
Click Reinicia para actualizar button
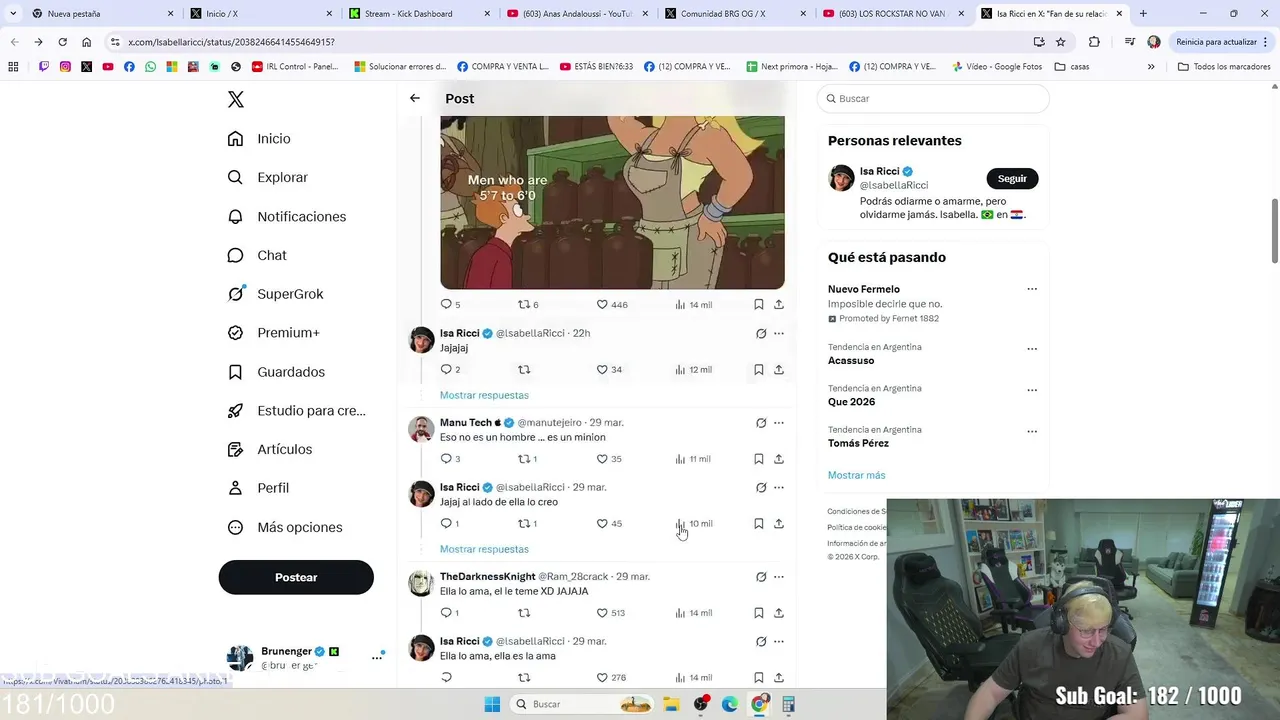pos(1216,42)
